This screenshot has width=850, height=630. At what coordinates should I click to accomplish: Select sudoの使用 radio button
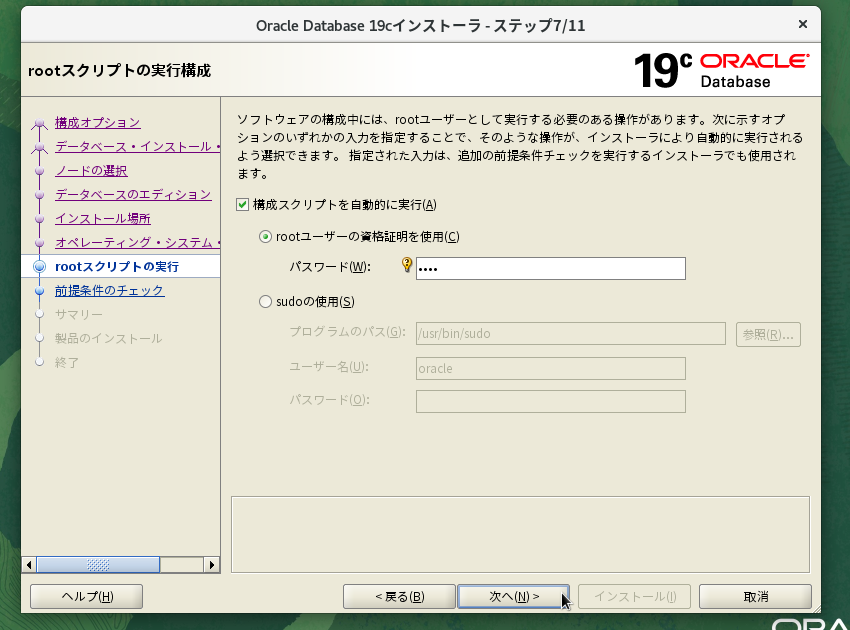(265, 302)
